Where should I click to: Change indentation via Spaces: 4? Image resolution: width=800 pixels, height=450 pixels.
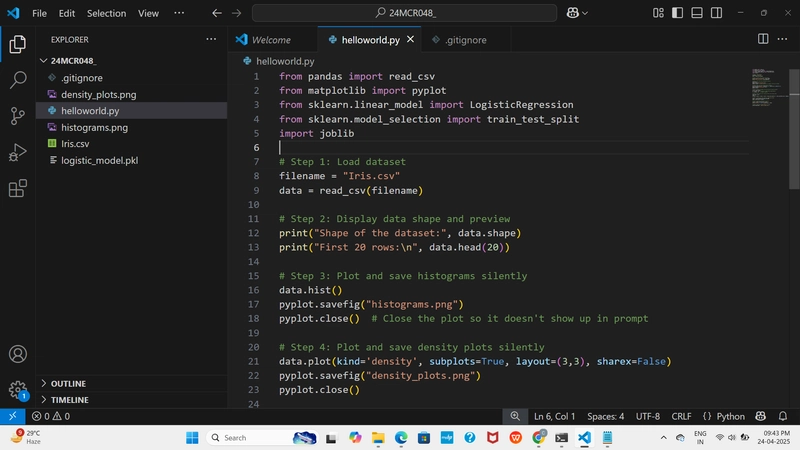[x=605, y=416]
